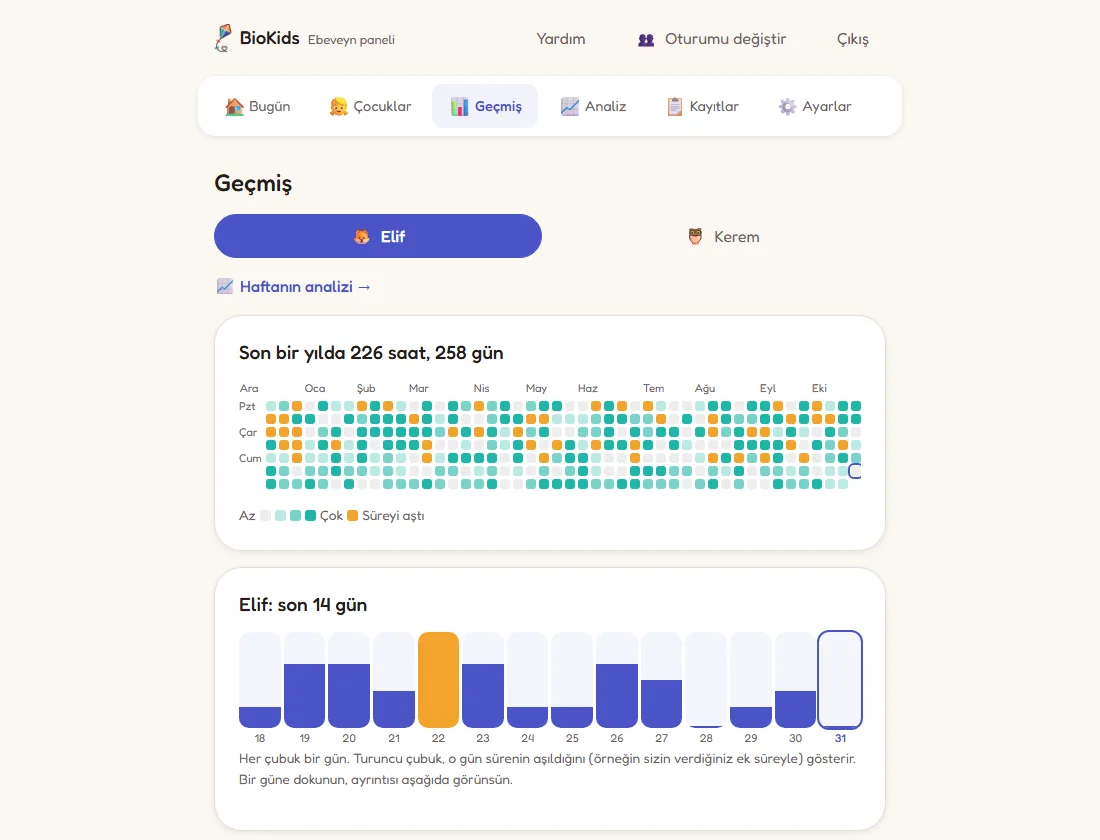Click the orange Süreyi aştı legend swatch
The image size is (1100, 840).
click(353, 516)
